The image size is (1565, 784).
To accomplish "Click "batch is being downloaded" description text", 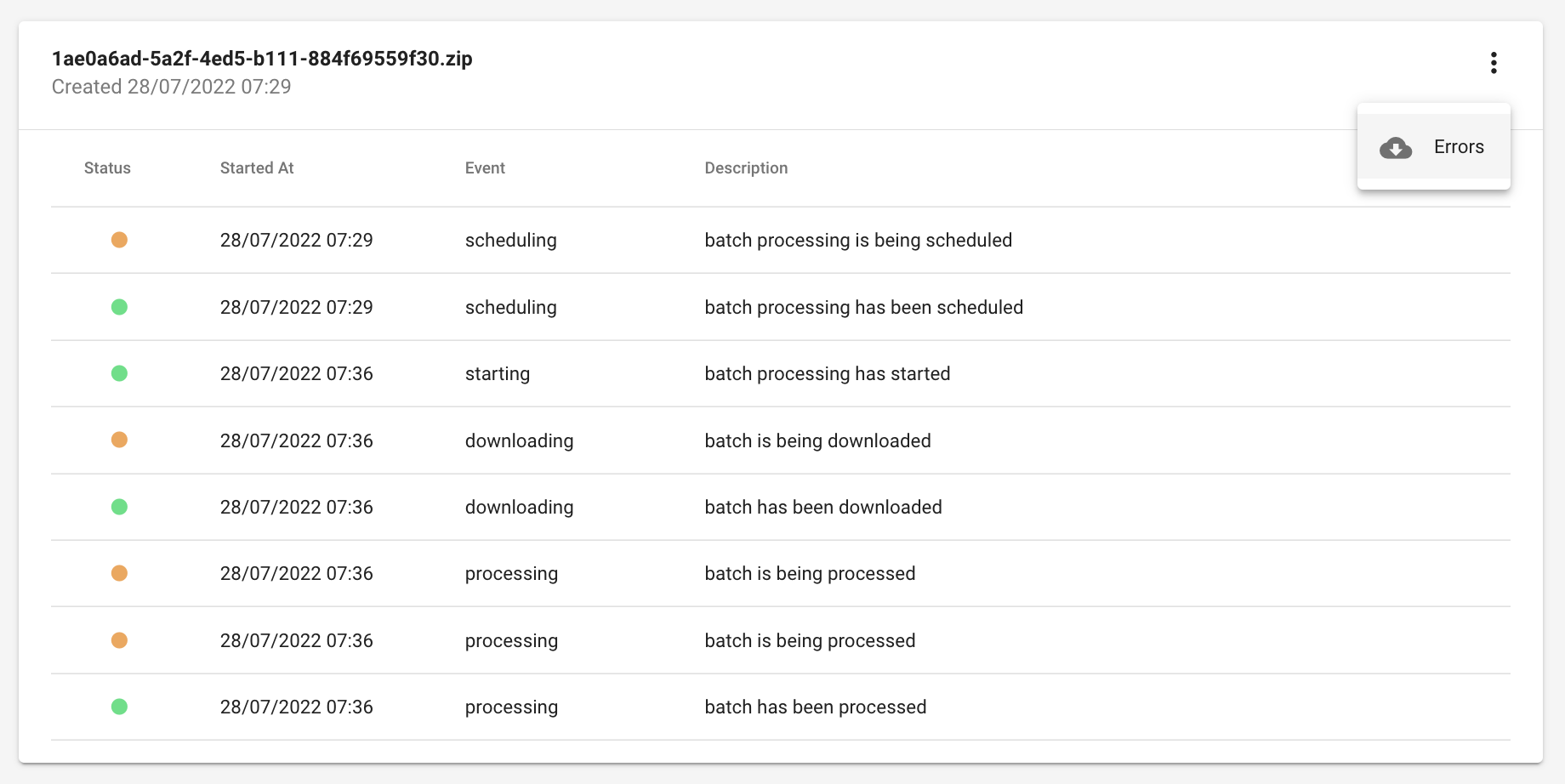I will 817,440.
